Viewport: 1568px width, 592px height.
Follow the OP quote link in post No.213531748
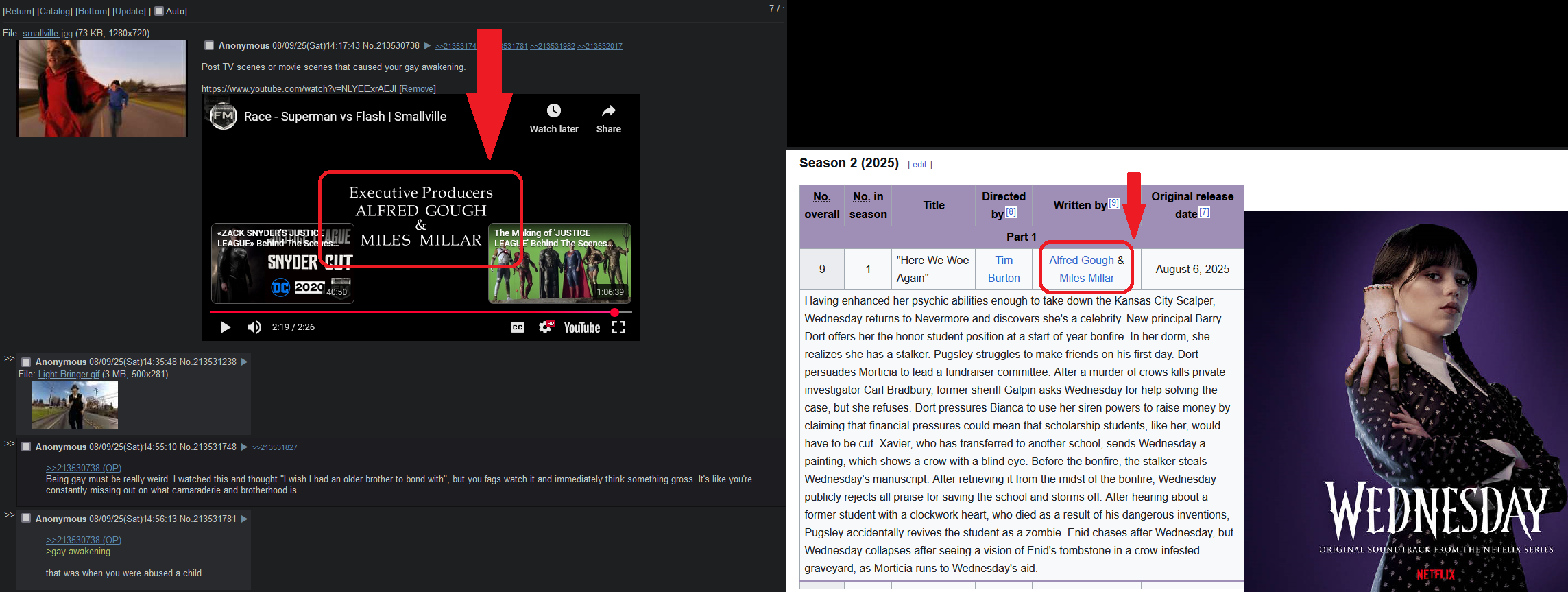(x=84, y=468)
